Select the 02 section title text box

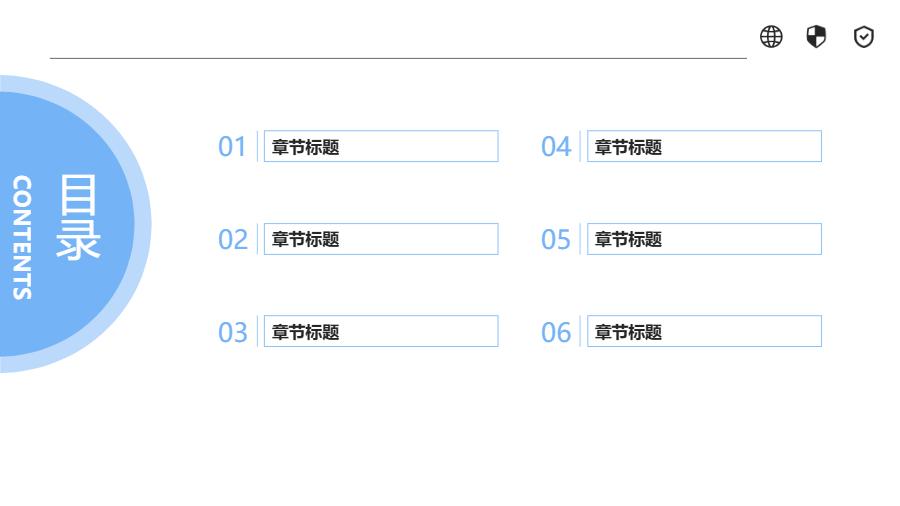381,239
